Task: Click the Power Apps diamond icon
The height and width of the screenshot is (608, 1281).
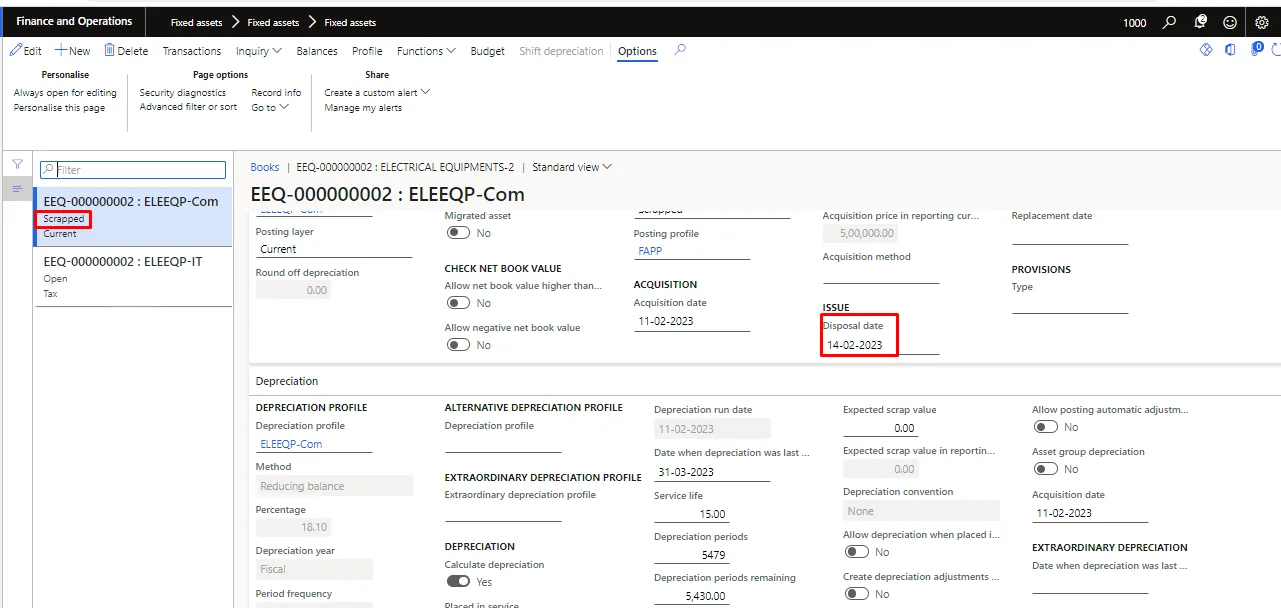Action: point(1206,50)
